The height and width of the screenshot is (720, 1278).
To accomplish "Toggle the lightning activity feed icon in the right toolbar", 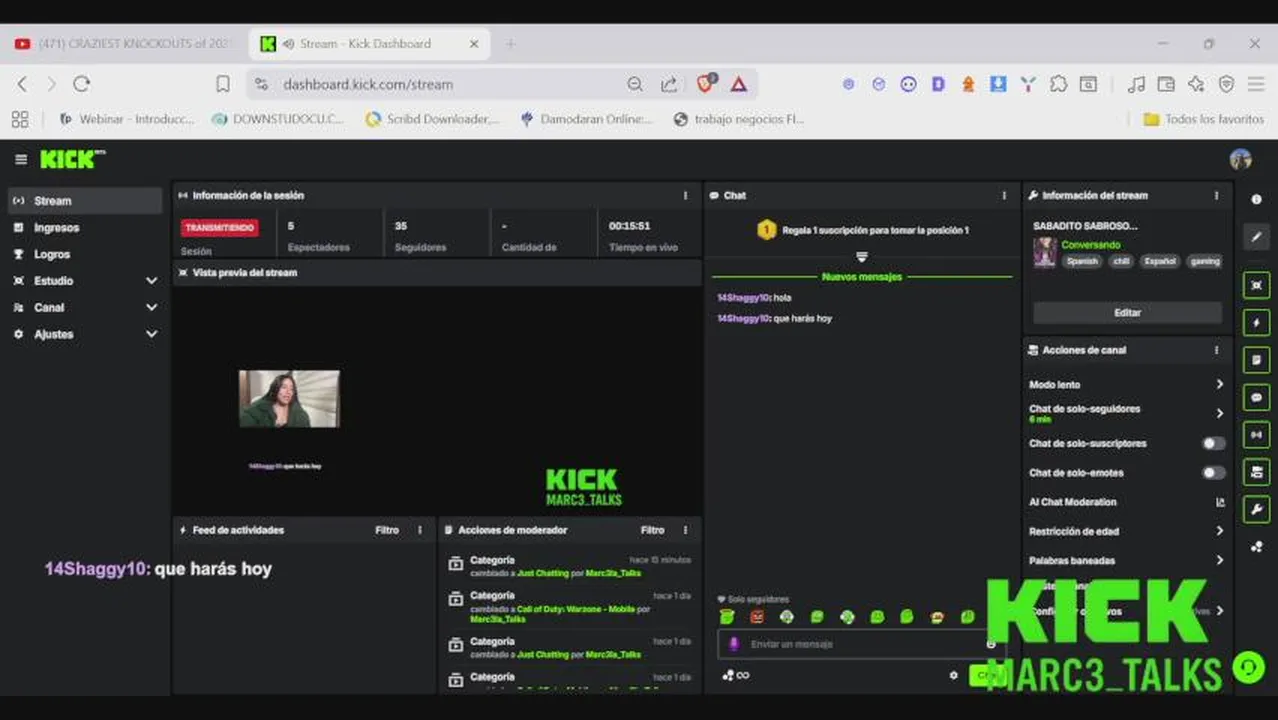I will [x=1256, y=322].
